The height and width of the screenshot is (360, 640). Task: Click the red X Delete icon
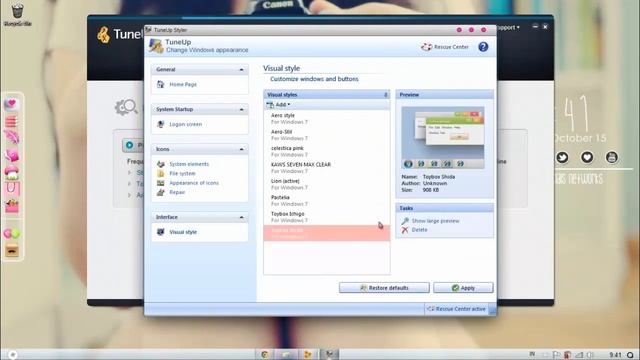tap(405, 230)
